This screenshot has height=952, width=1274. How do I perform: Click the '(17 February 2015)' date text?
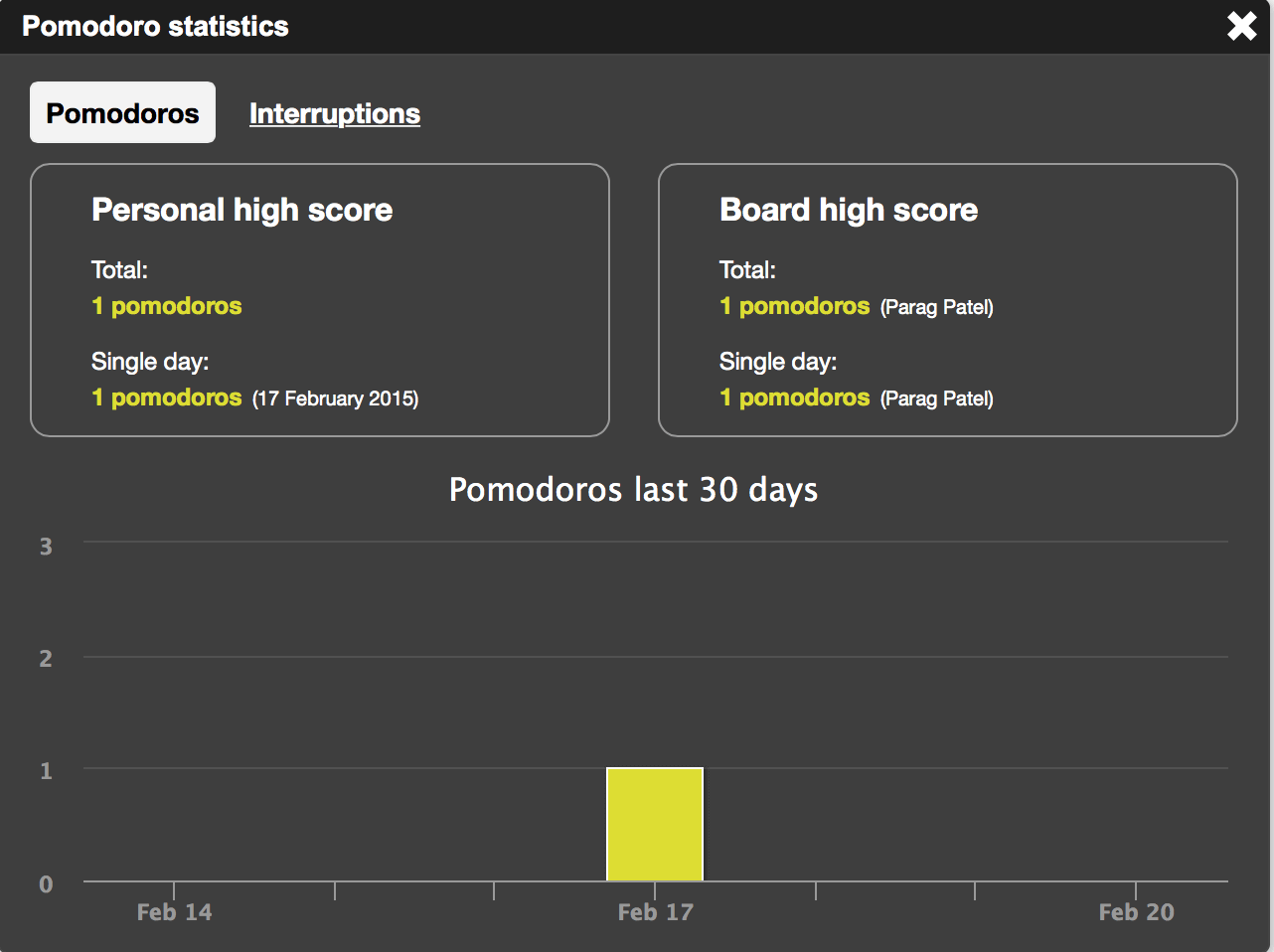pyautogui.click(x=335, y=398)
